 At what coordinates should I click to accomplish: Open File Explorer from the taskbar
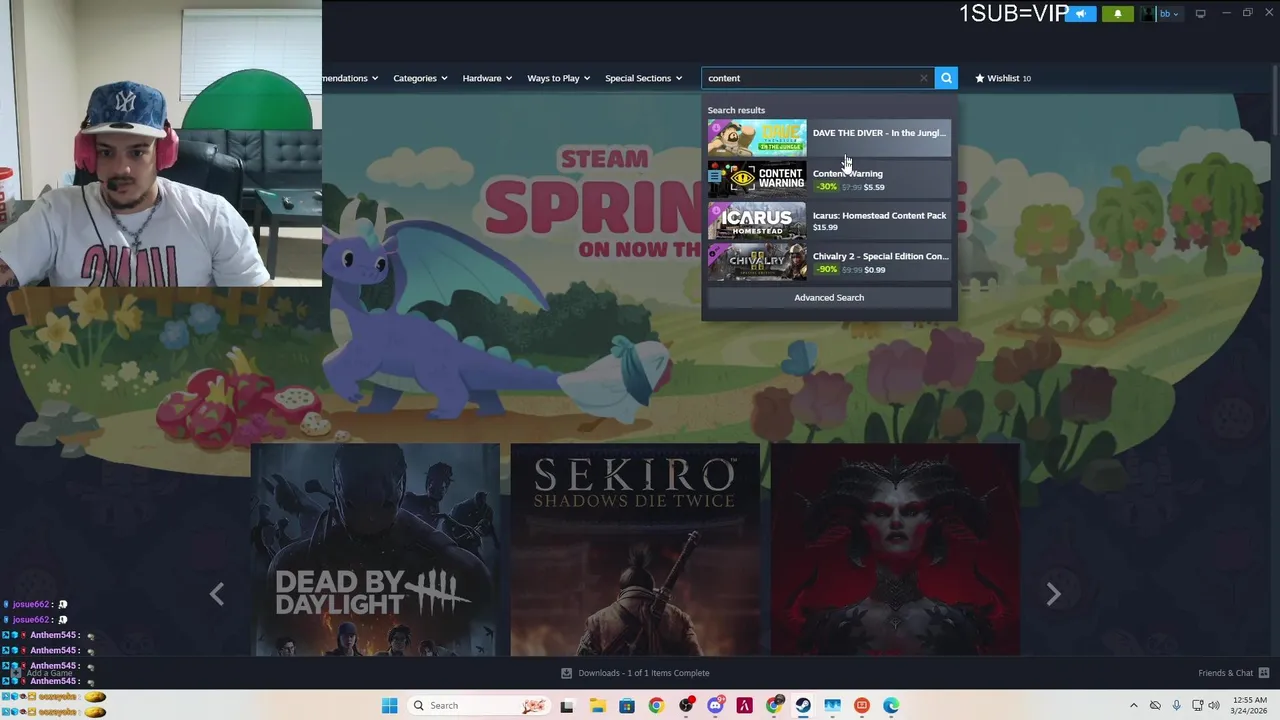pyautogui.click(x=597, y=706)
